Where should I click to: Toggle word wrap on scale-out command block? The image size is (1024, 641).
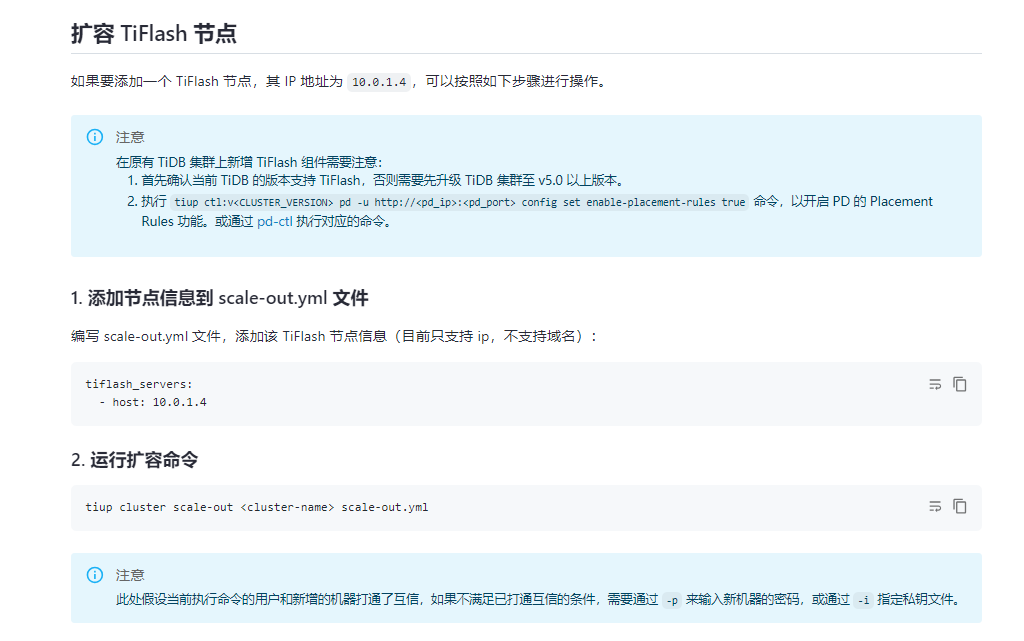935,507
